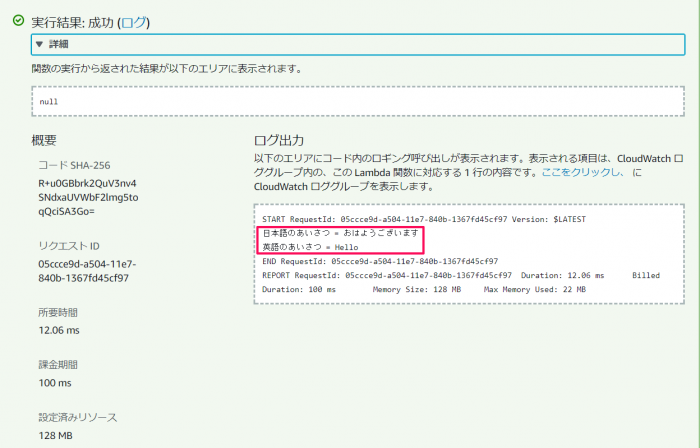Select the 128 MB resource value
This screenshot has height=448, width=700.
pyautogui.click(x=55, y=436)
